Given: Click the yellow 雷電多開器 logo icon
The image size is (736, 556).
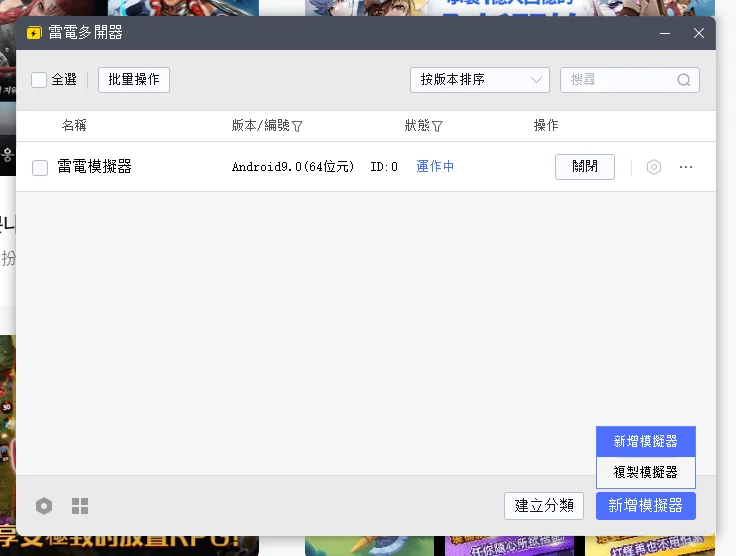Looking at the screenshot, I should 34,33.
